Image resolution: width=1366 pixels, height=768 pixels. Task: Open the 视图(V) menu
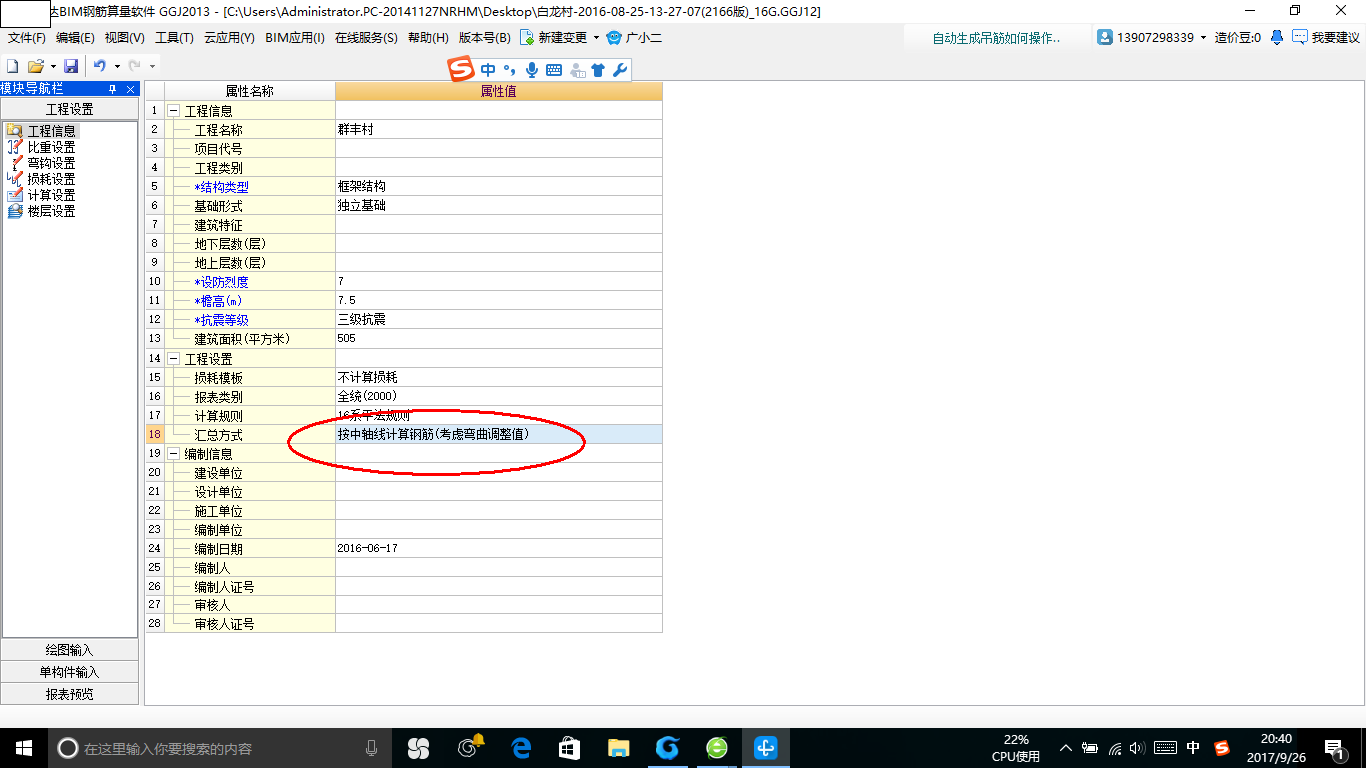124,38
